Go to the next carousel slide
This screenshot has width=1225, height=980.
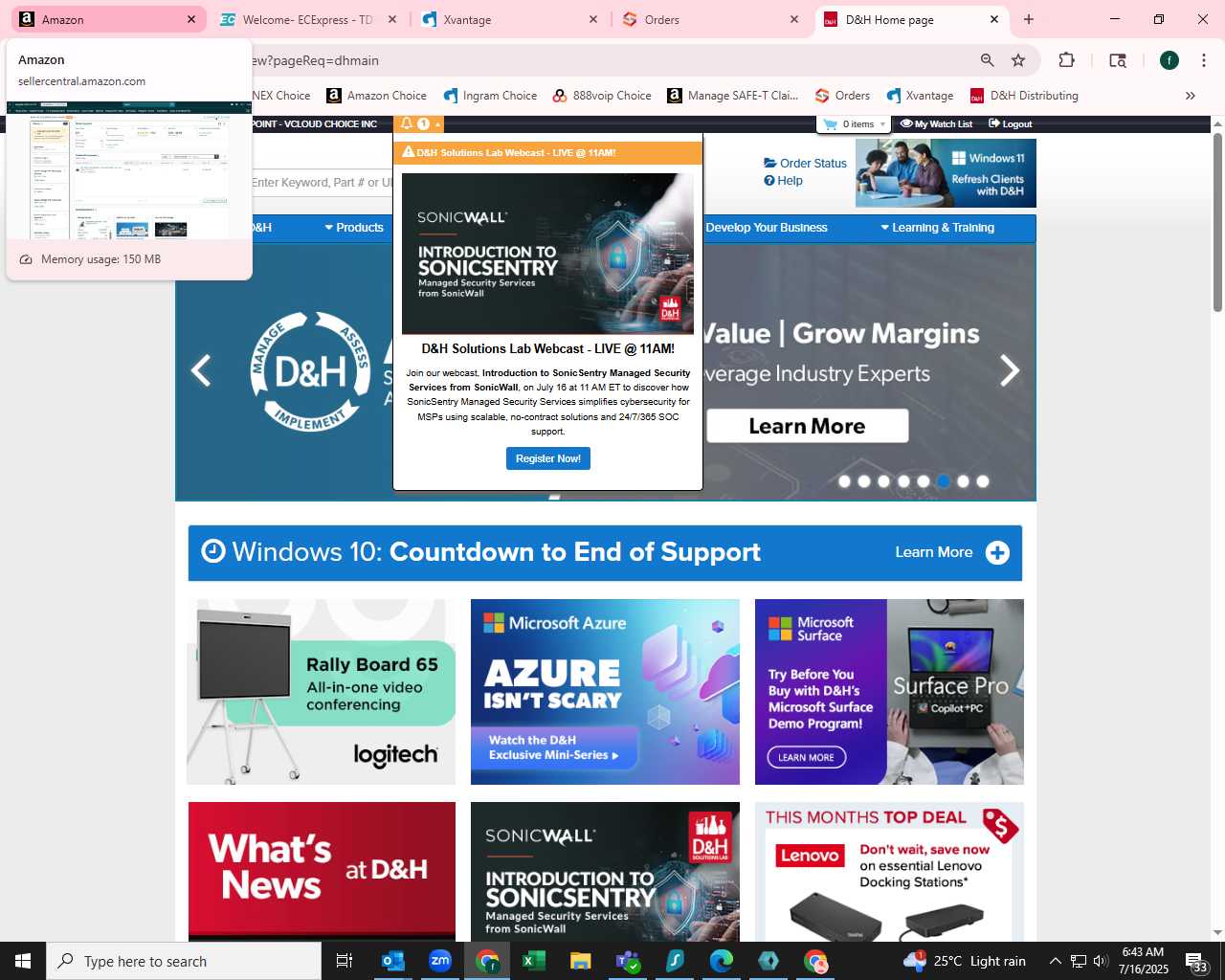tap(1010, 370)
